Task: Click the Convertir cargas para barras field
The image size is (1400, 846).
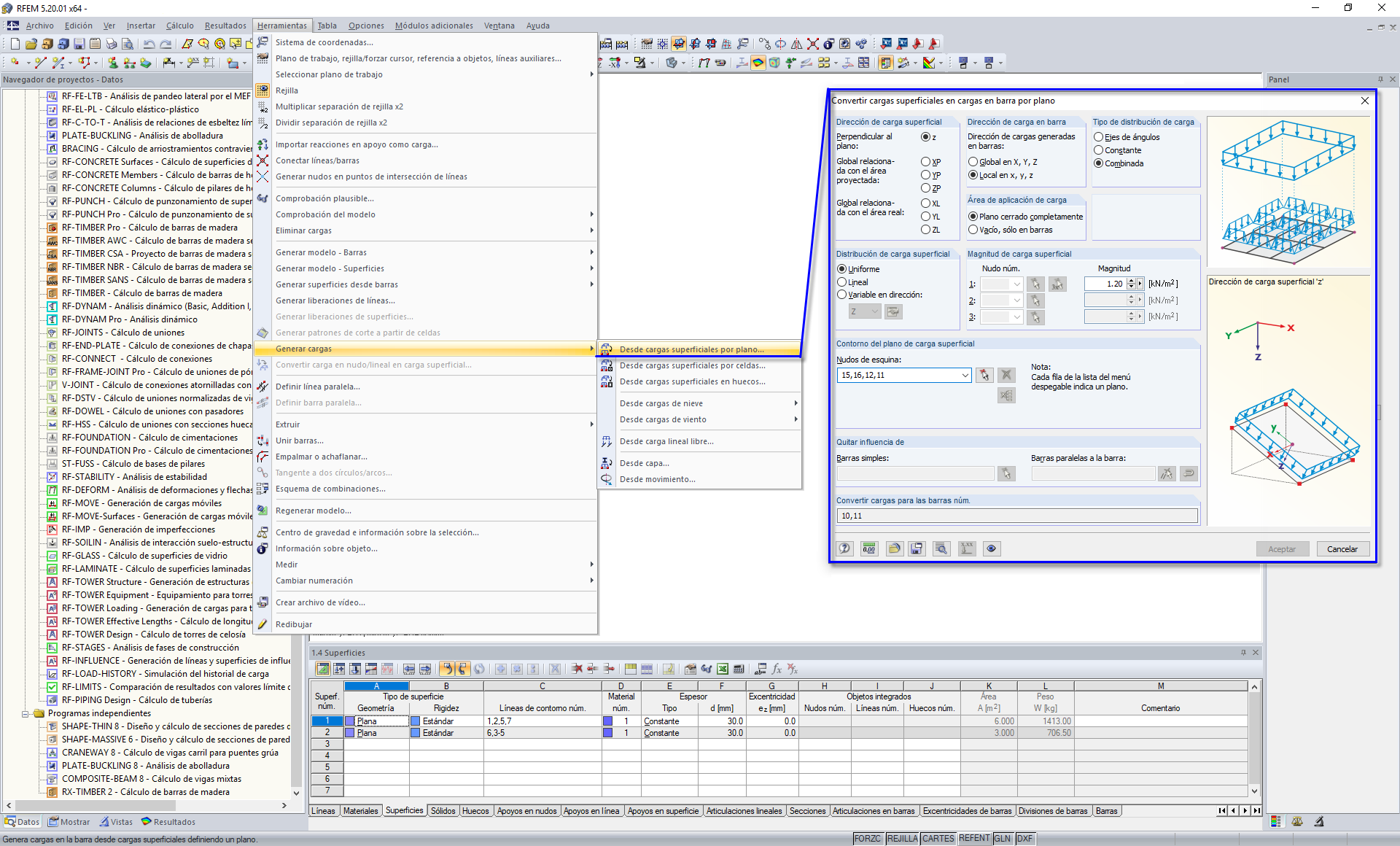Action: click(x=1016, y=516)
